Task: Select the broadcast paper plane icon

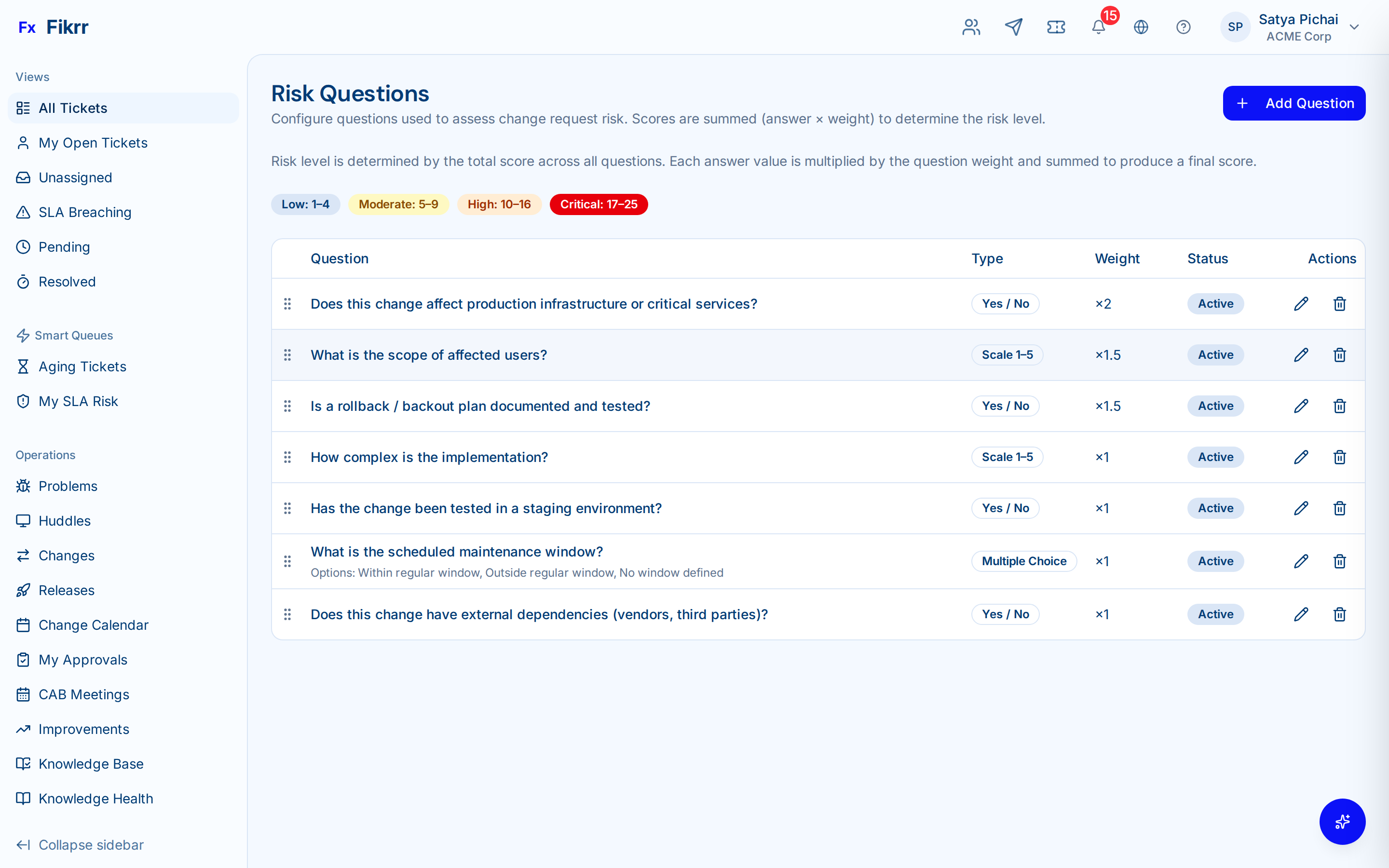Action: point(1014,27)
